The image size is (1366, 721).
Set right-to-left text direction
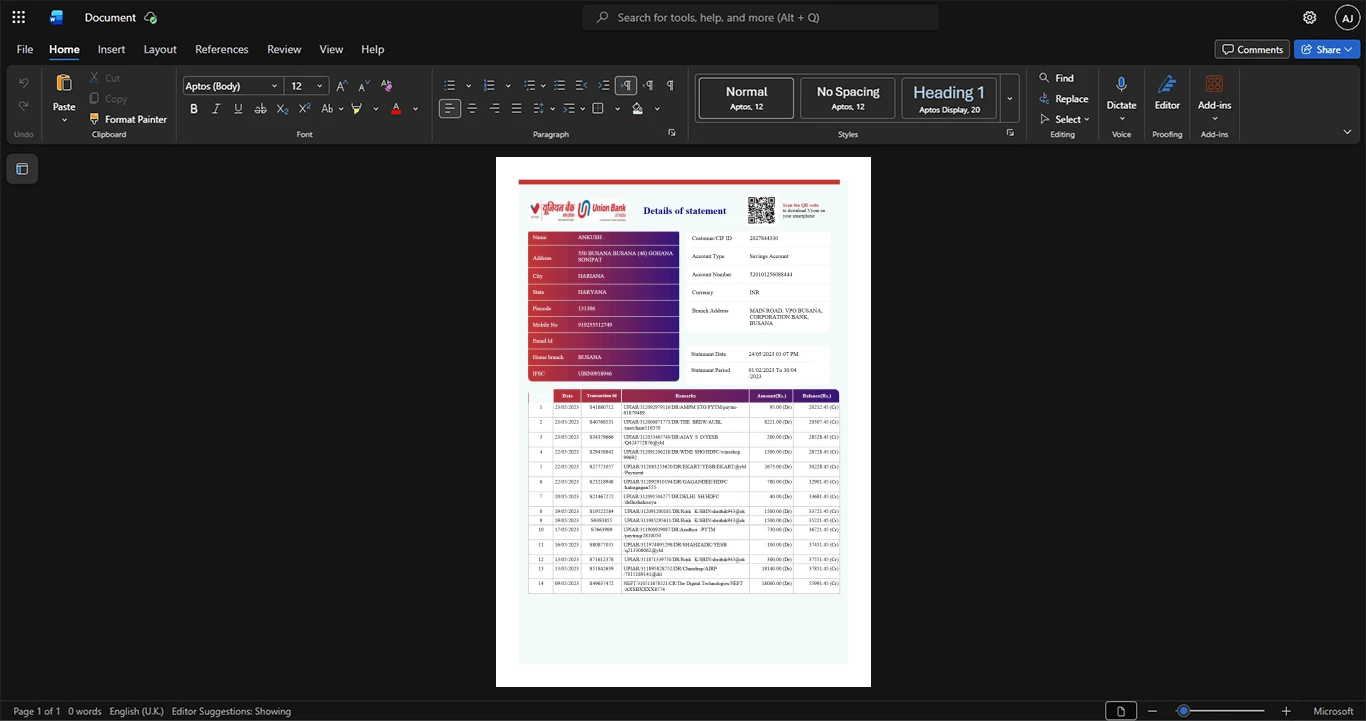point(648,86)
